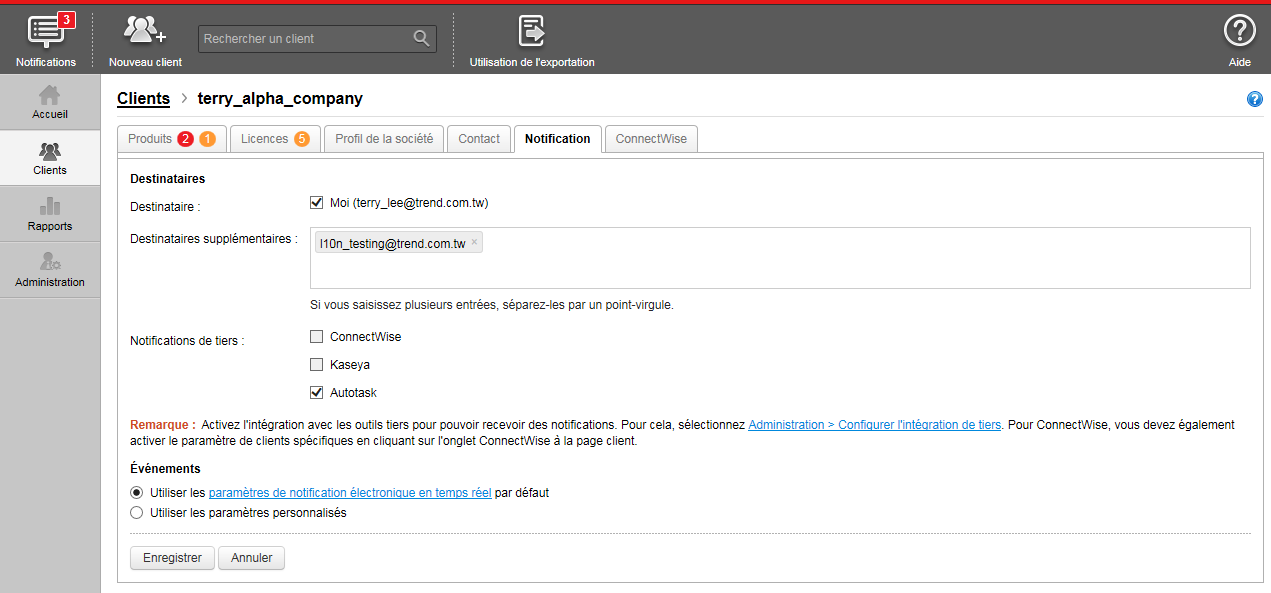This screenshot has width=1271, height=593.
Task: Open Administration in the sidebar
Action: point(50,270)
